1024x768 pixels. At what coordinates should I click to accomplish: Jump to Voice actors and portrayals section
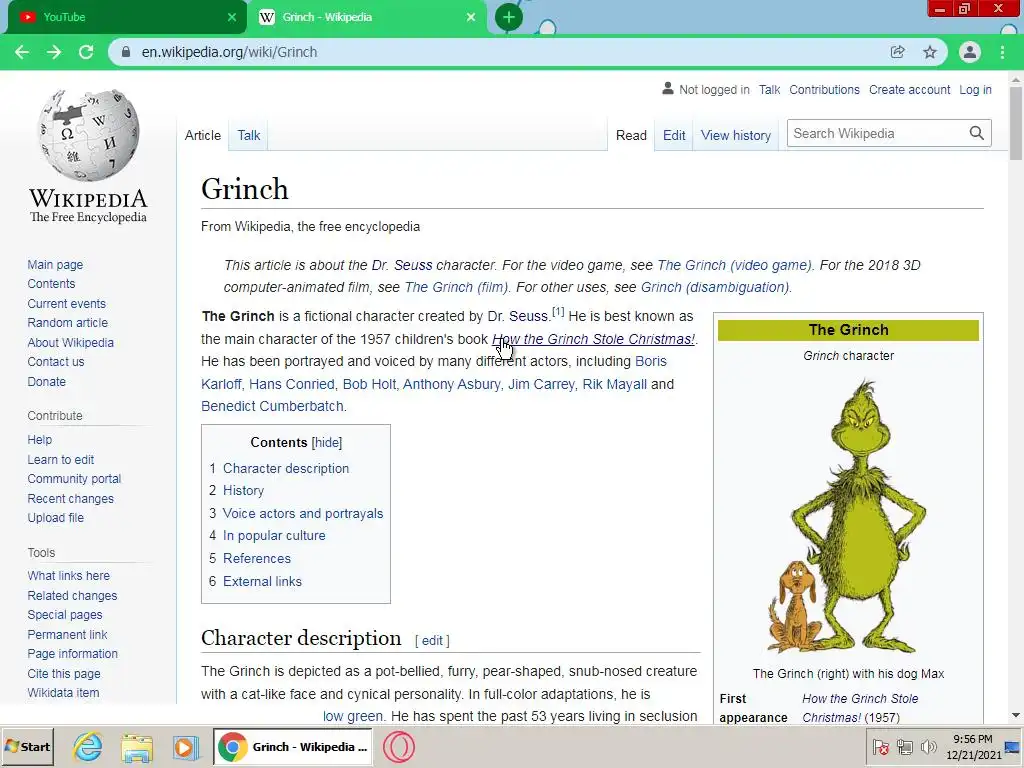point(303,513)
